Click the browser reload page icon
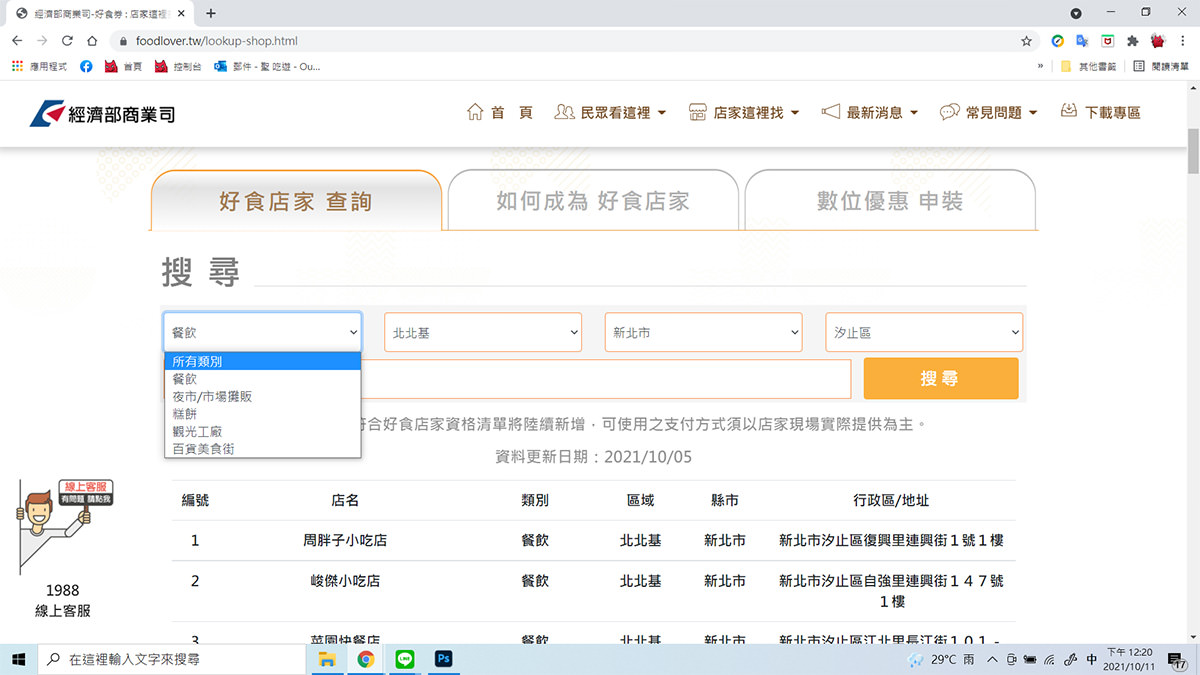Image resolution: width=1200 pixels, height=675 pixels. 67,41
